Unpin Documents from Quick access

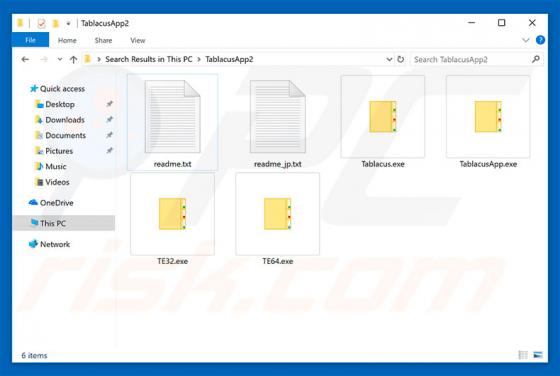pyautogui.click(x=110, y=135)
